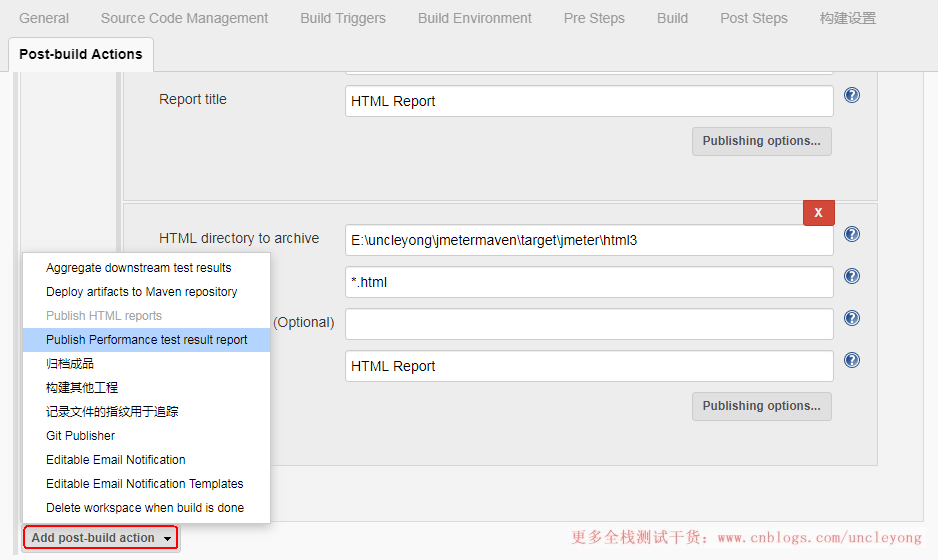Choose Git Publisher from the menu
Screen dimensions: 938x560
(x=80, y=436)
